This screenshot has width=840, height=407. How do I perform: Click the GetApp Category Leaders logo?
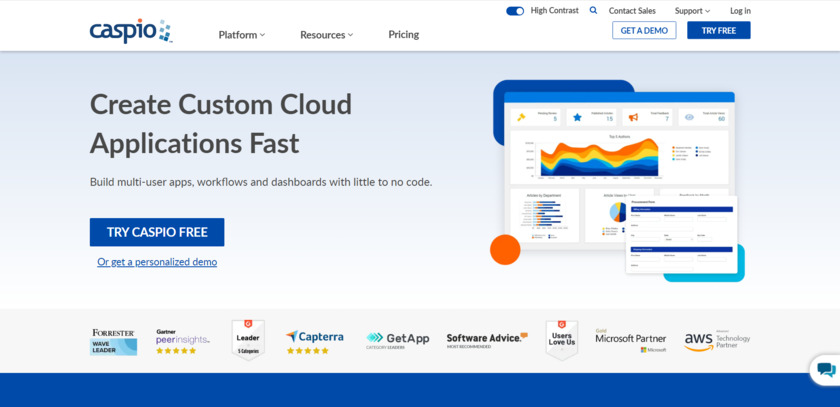point(398,341)
